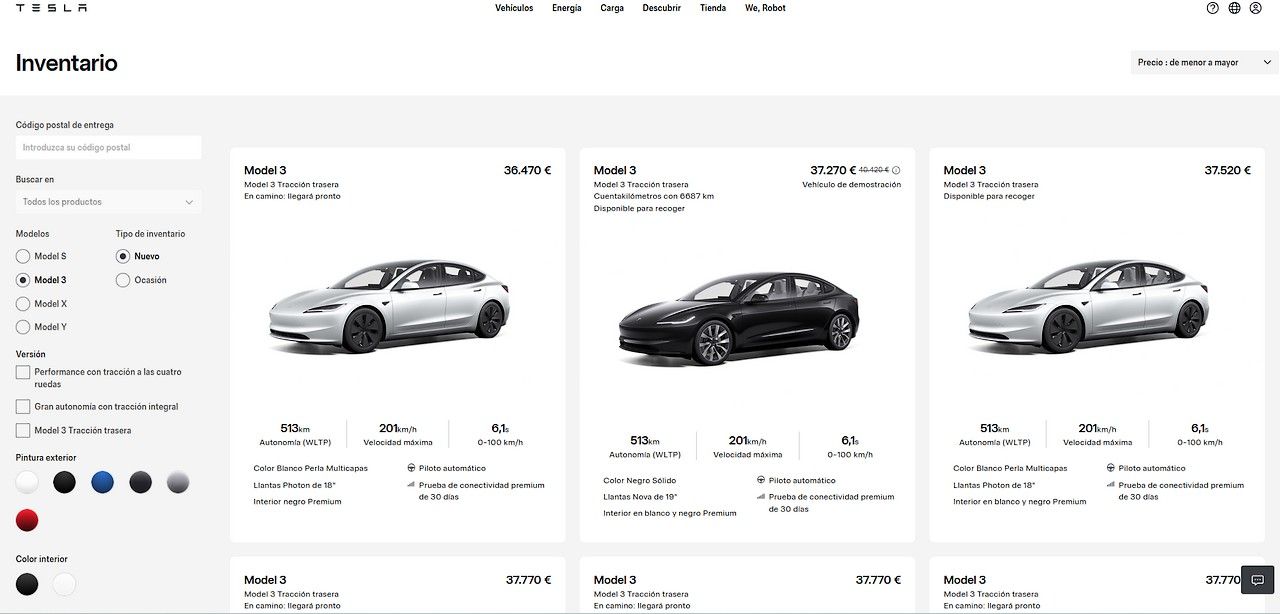Open the Energía menu
Viewport: 1280px width, 614px height.
click(566, 8)
